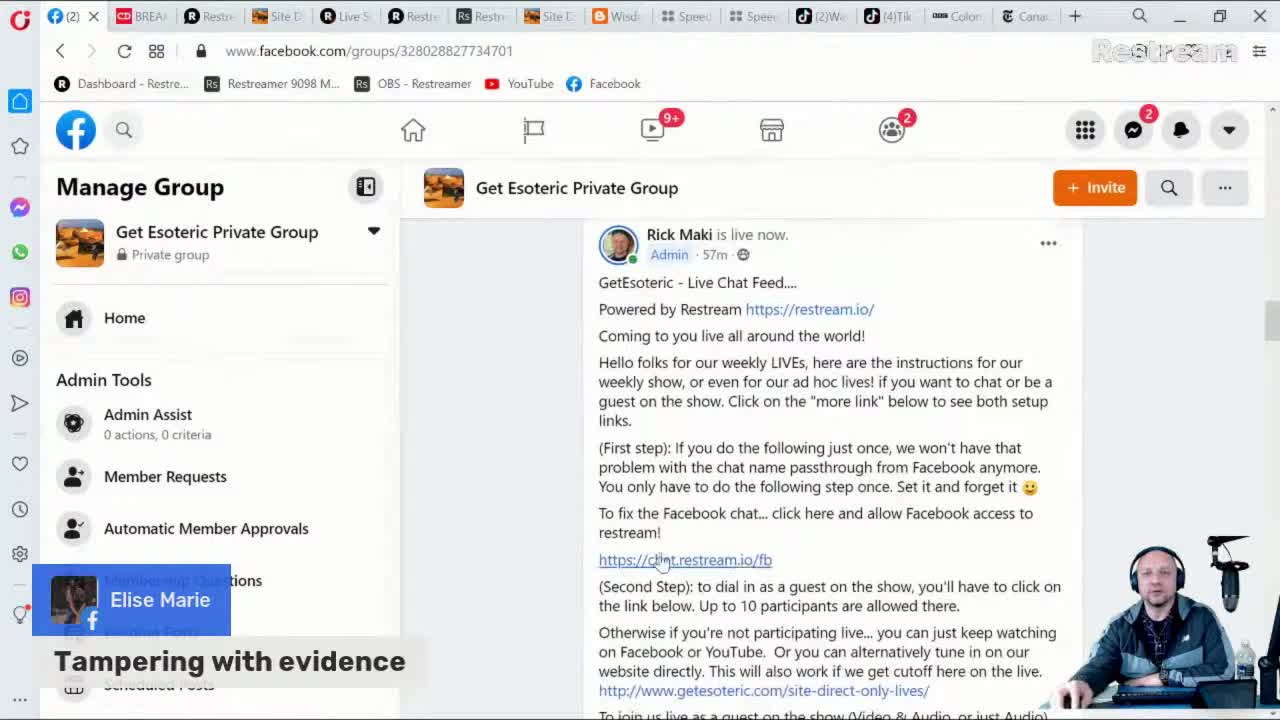The image size is (1280, 720).
Task: Open bookmarks star in the sidebar
Action: (20, 147)
